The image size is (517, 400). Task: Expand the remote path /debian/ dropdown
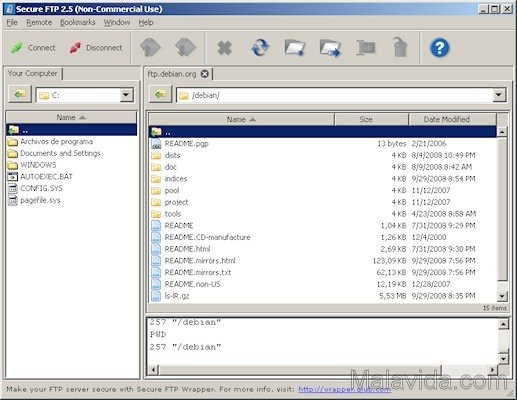click(x=499, y=95)
